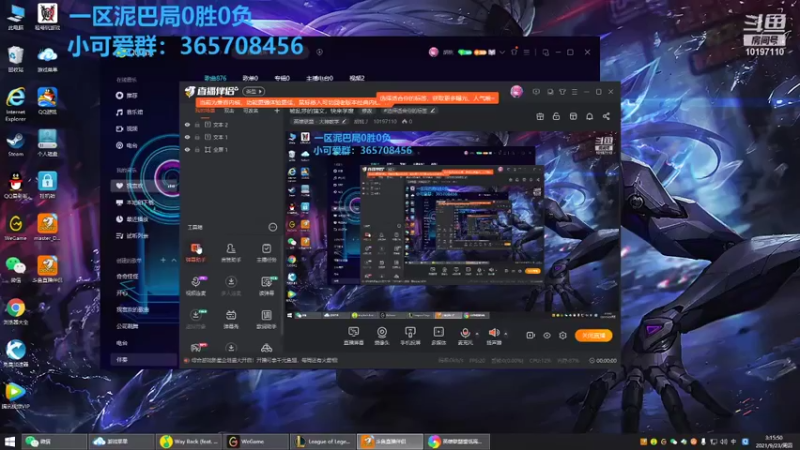Open the highlighted 弹幕助手 tool
The width and height of the screenshot is (800, 450).
[196, 253]
